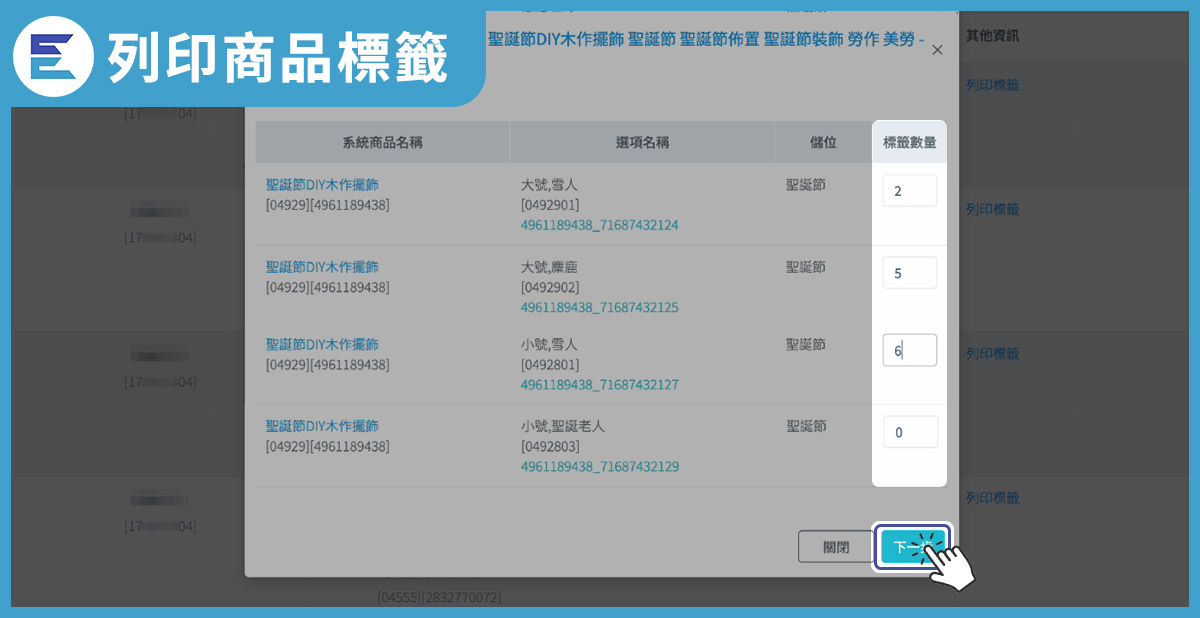The height and width of the screenshot is (618, 1200).
Task: Open product link in 小號,聖誕老人 row
Action: tap(322, 426)
